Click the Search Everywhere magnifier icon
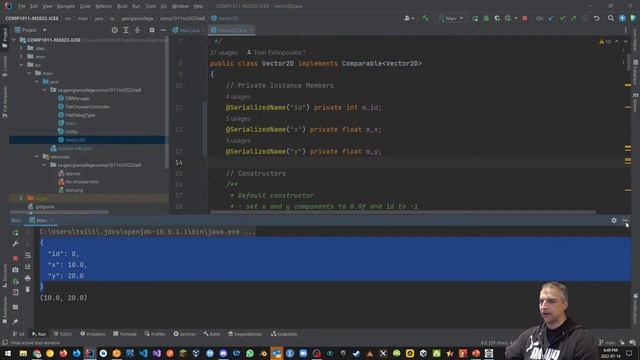 pyautogui.click(x=611, y=18)
